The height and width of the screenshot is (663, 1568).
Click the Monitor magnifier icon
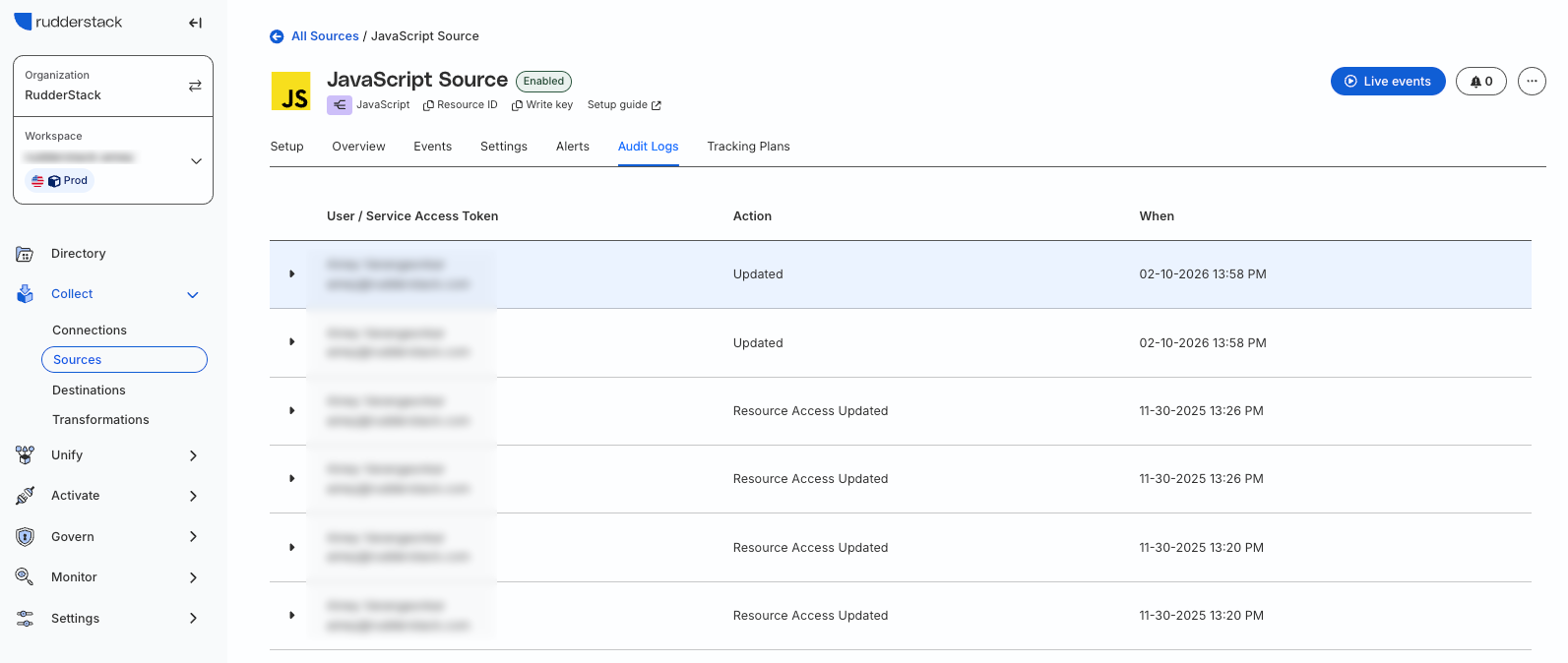point(25,577)
